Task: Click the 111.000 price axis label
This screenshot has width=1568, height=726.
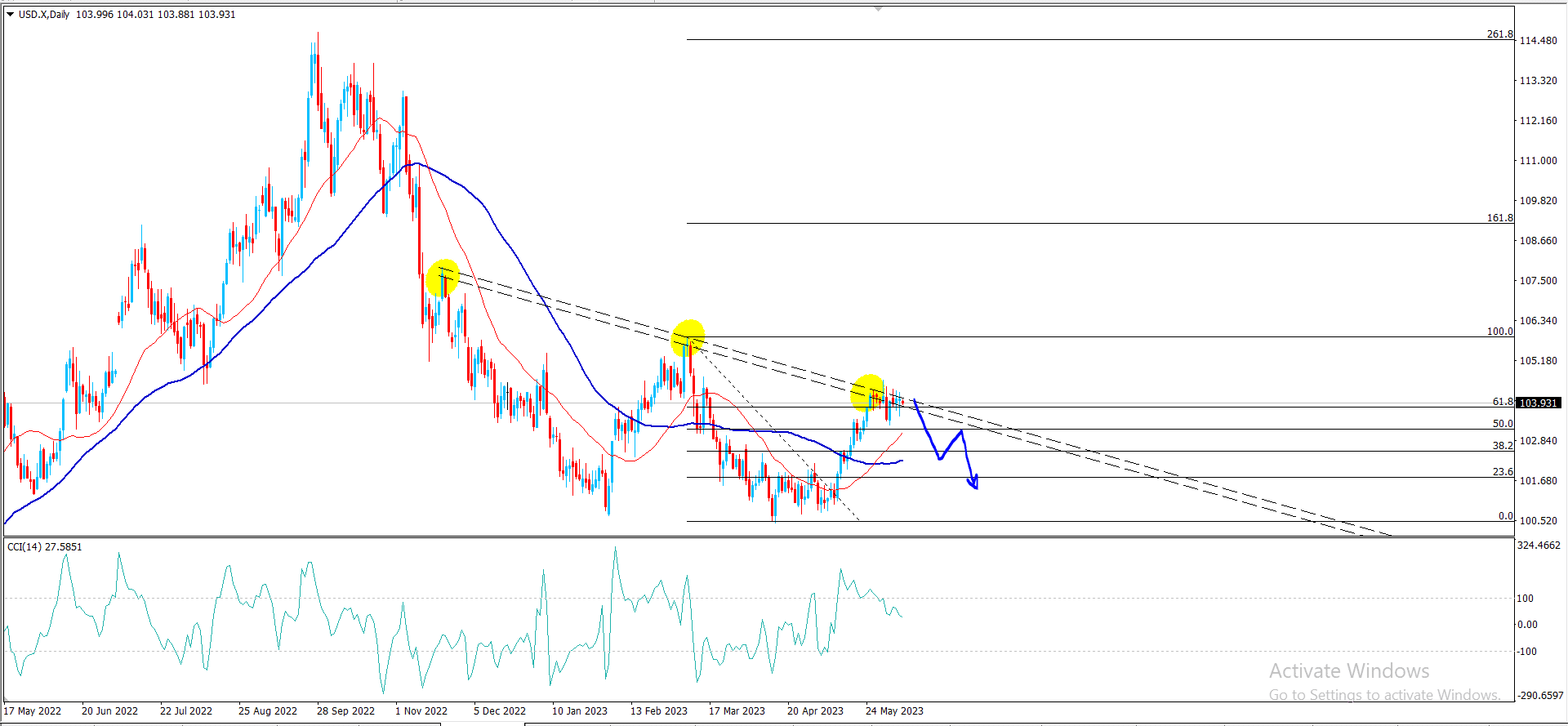Action: (x=1538, y=161)
